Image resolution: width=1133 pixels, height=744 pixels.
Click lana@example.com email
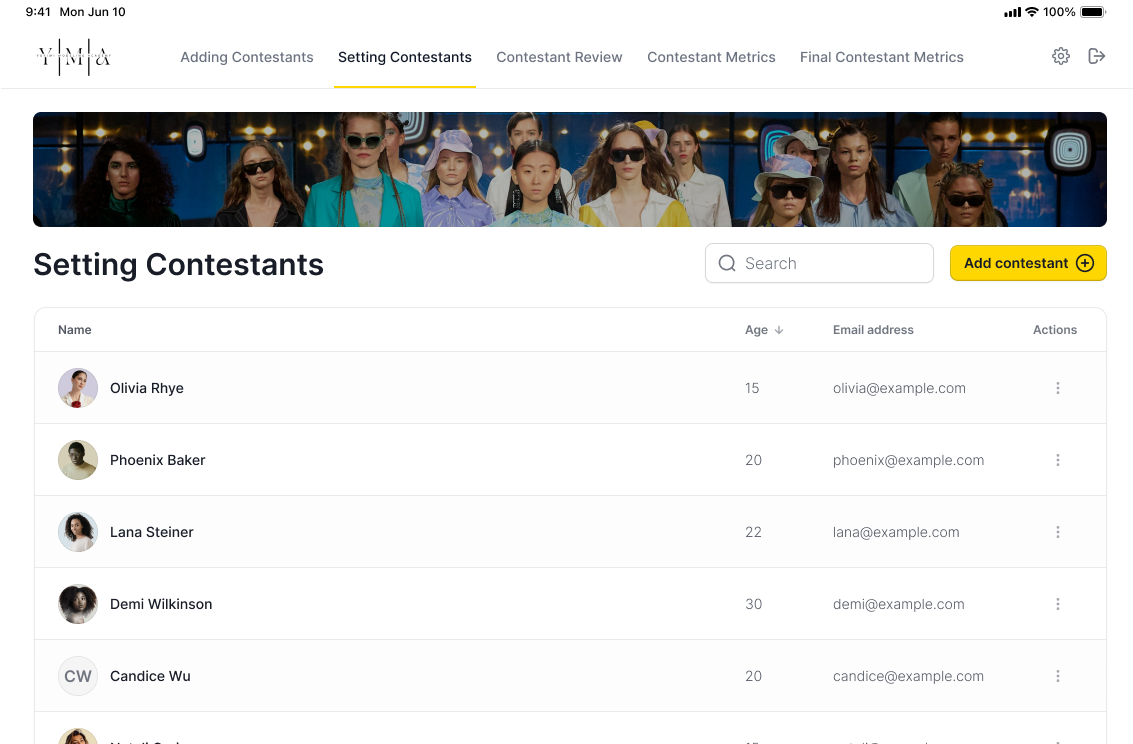(x=896, y=532)
